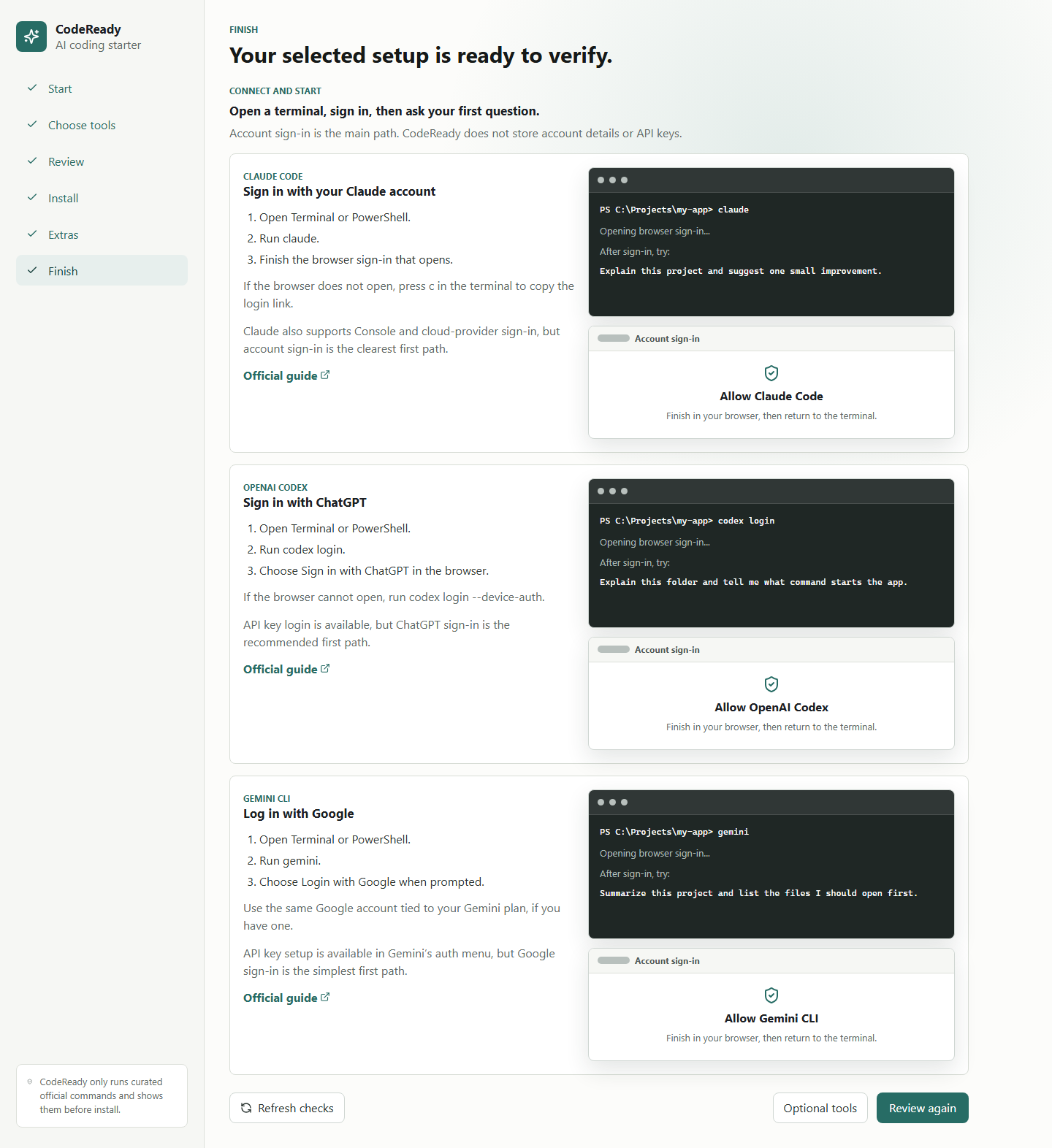Click the shield icon above Allow Claude Code

[x=771, y=373]
